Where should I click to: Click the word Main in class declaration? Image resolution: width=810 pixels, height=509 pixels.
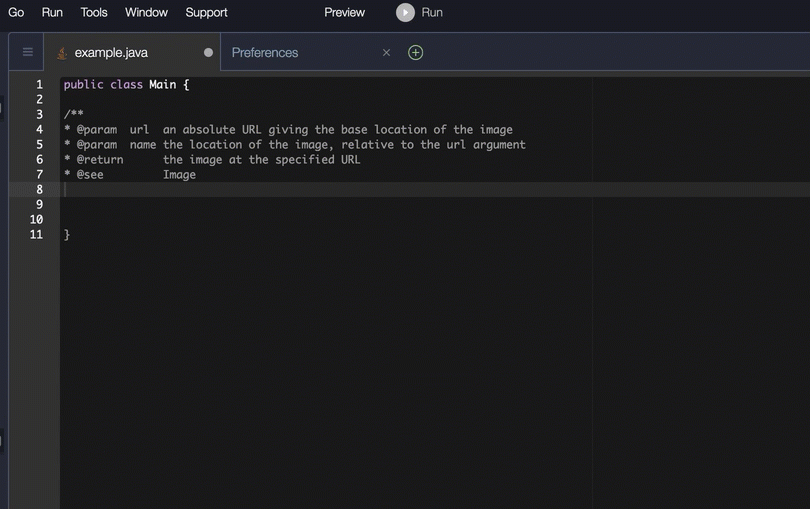point(163,85)
